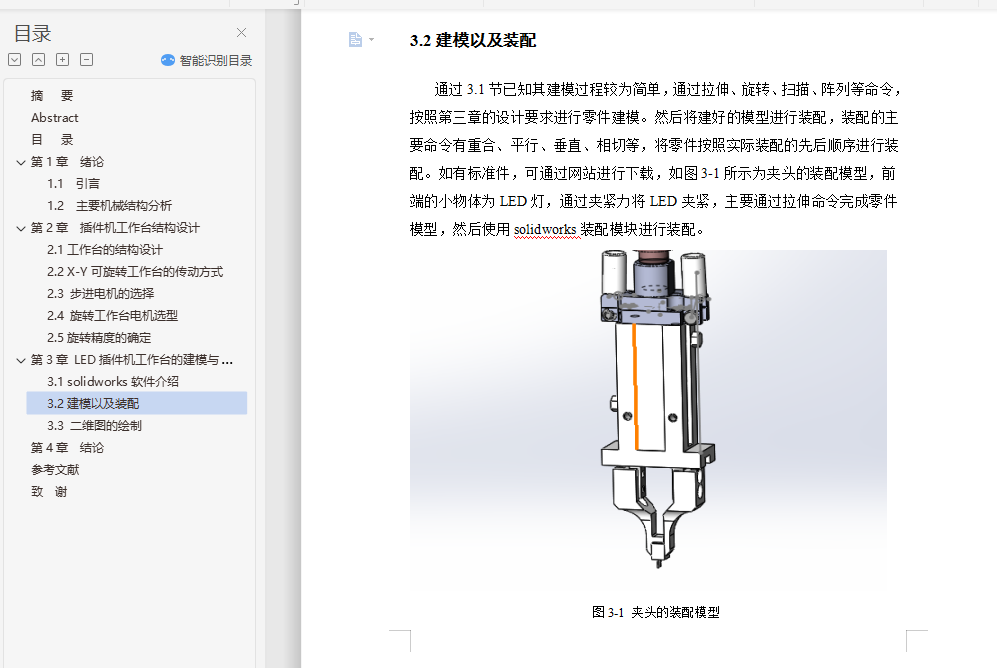The height and width of the screenshot is (668, 997).
Task: Go to 目 录 entry in the outline
Action: coord(52,139)
